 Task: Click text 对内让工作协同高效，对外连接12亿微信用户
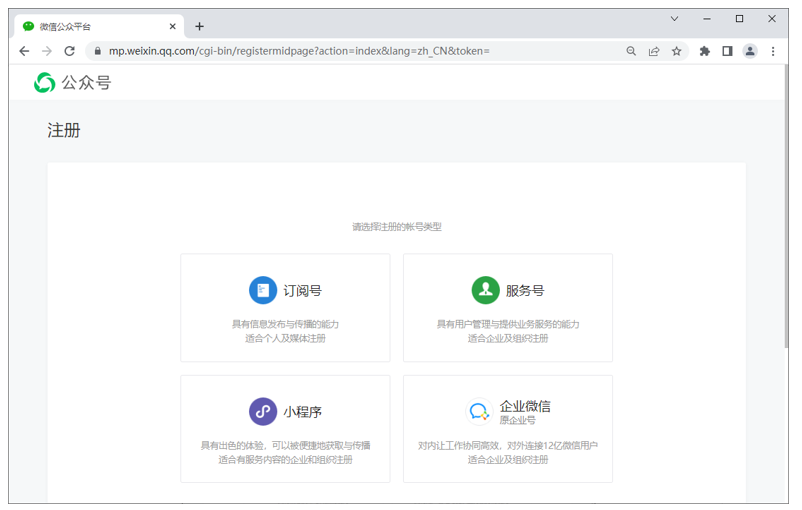[x=508, y=446]
